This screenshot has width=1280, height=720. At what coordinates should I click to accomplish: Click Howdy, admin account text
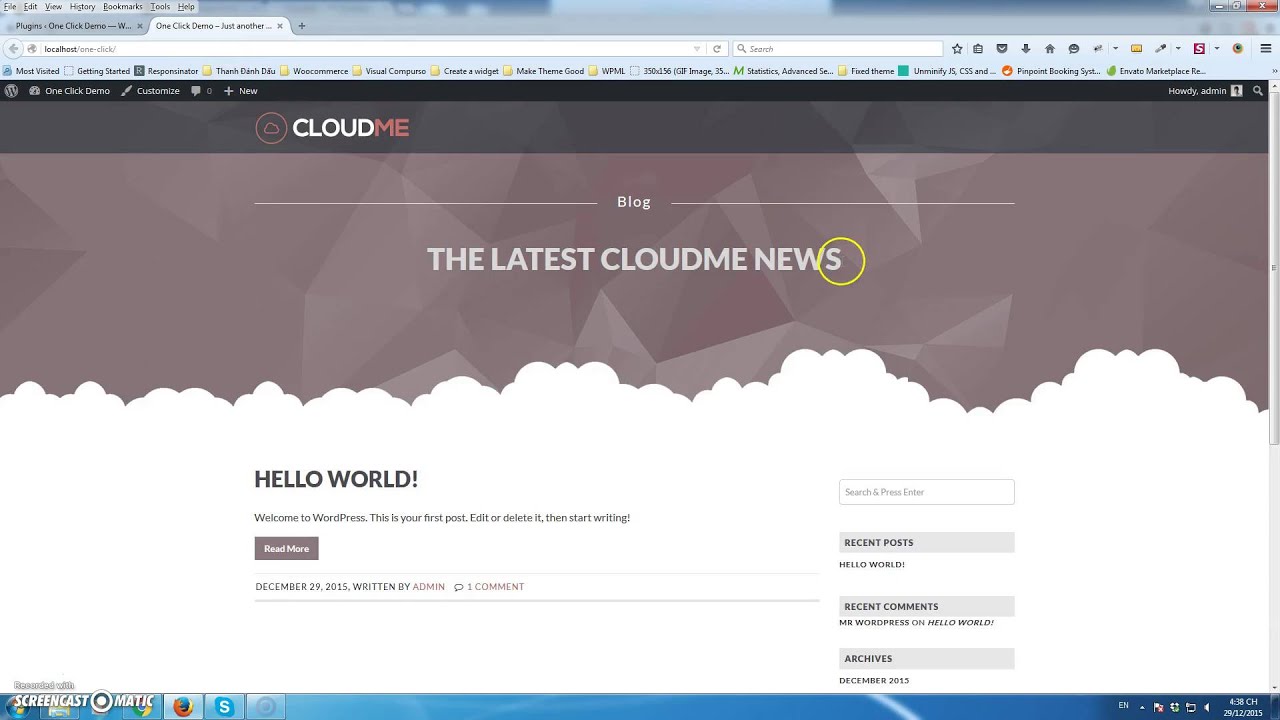tap(1197, 90)
